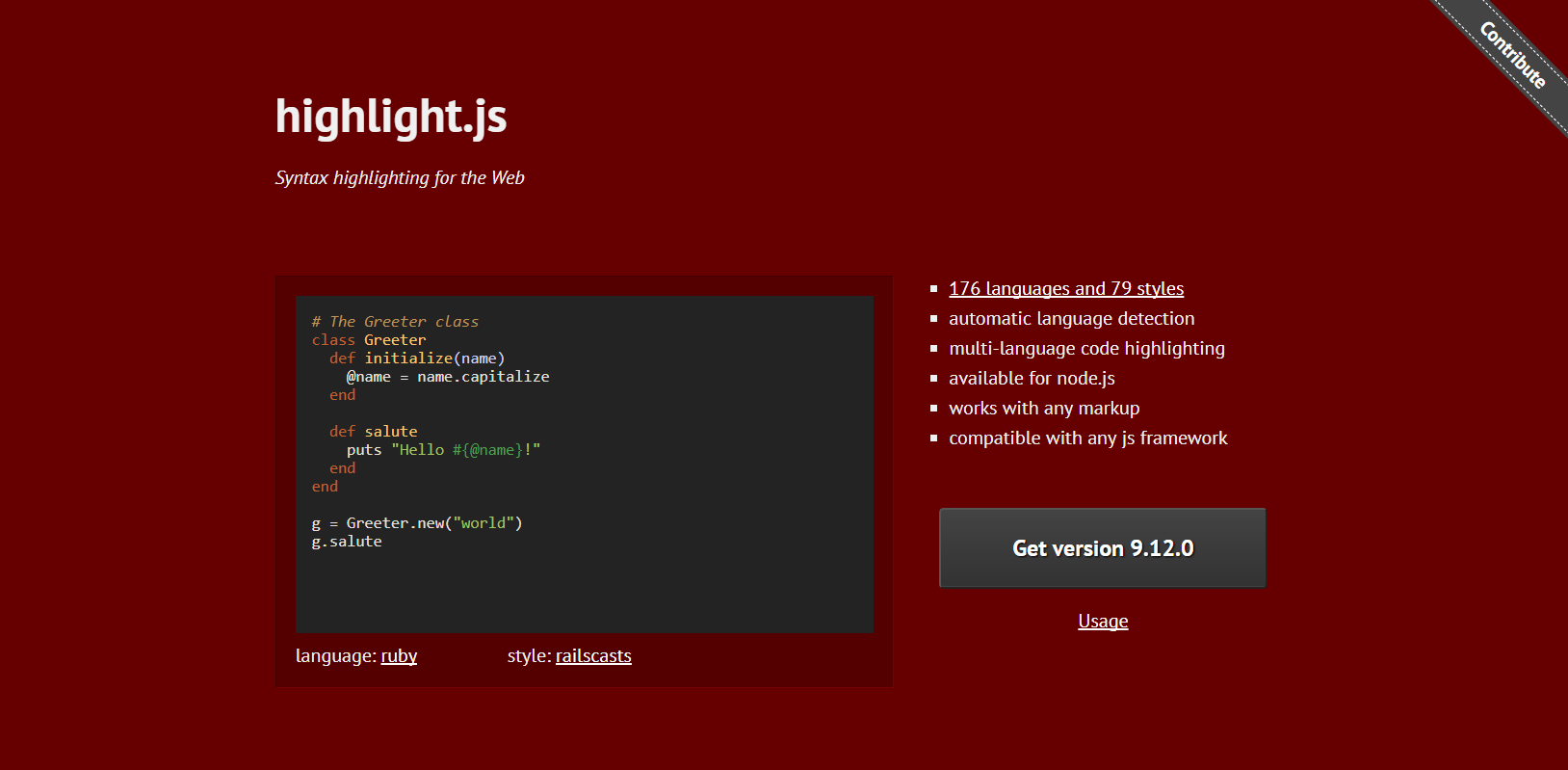Click the 'class Greeter' code line
Screen dimensions: 1568x770
click(x=369, y=340)
